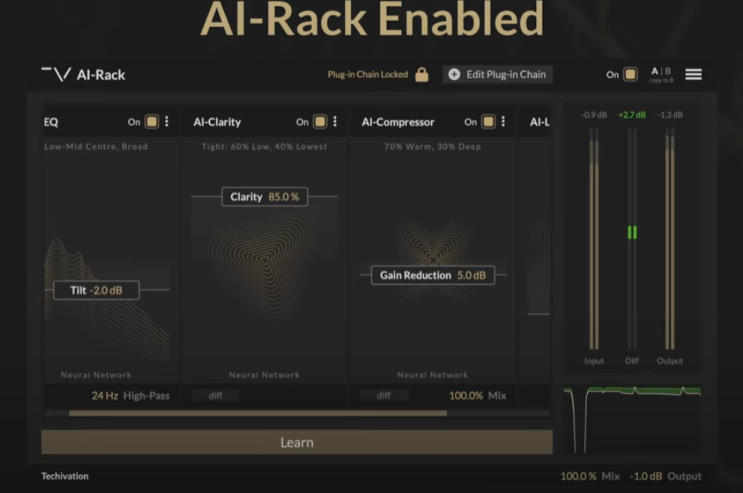Click Neural Network label under AI-Compressor

pos(433,375)
